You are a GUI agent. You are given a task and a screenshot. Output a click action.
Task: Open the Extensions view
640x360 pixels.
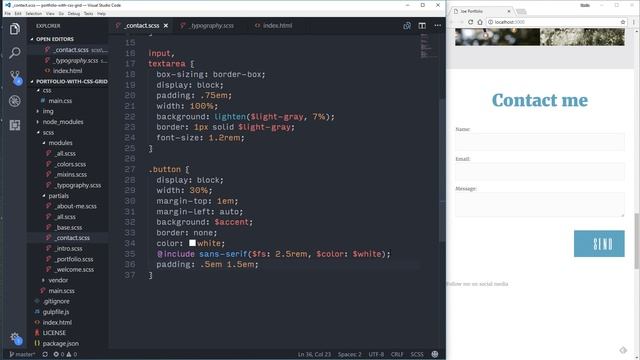tap(15, 125)
